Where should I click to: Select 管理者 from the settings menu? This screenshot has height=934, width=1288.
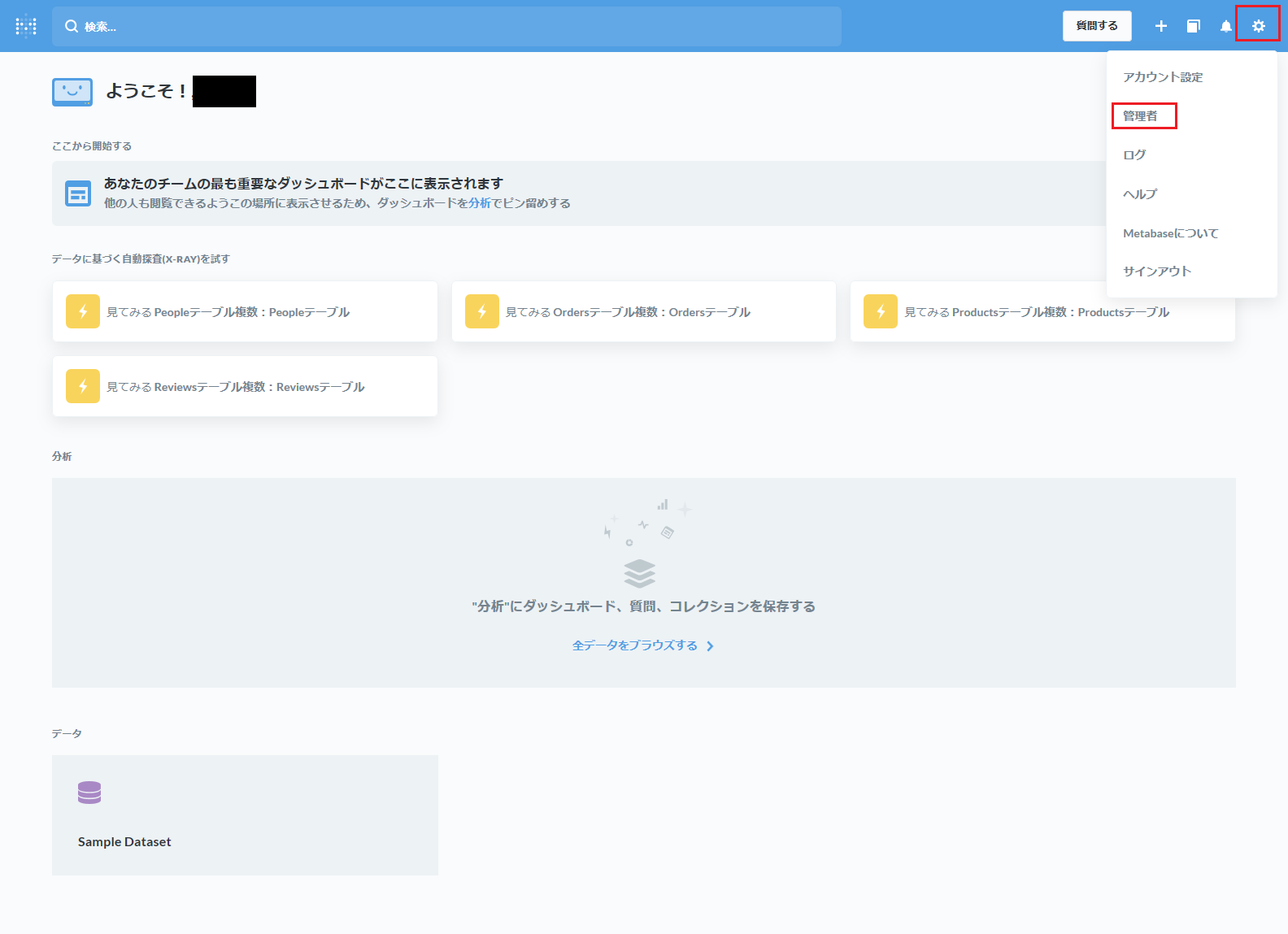[1140, 116]
